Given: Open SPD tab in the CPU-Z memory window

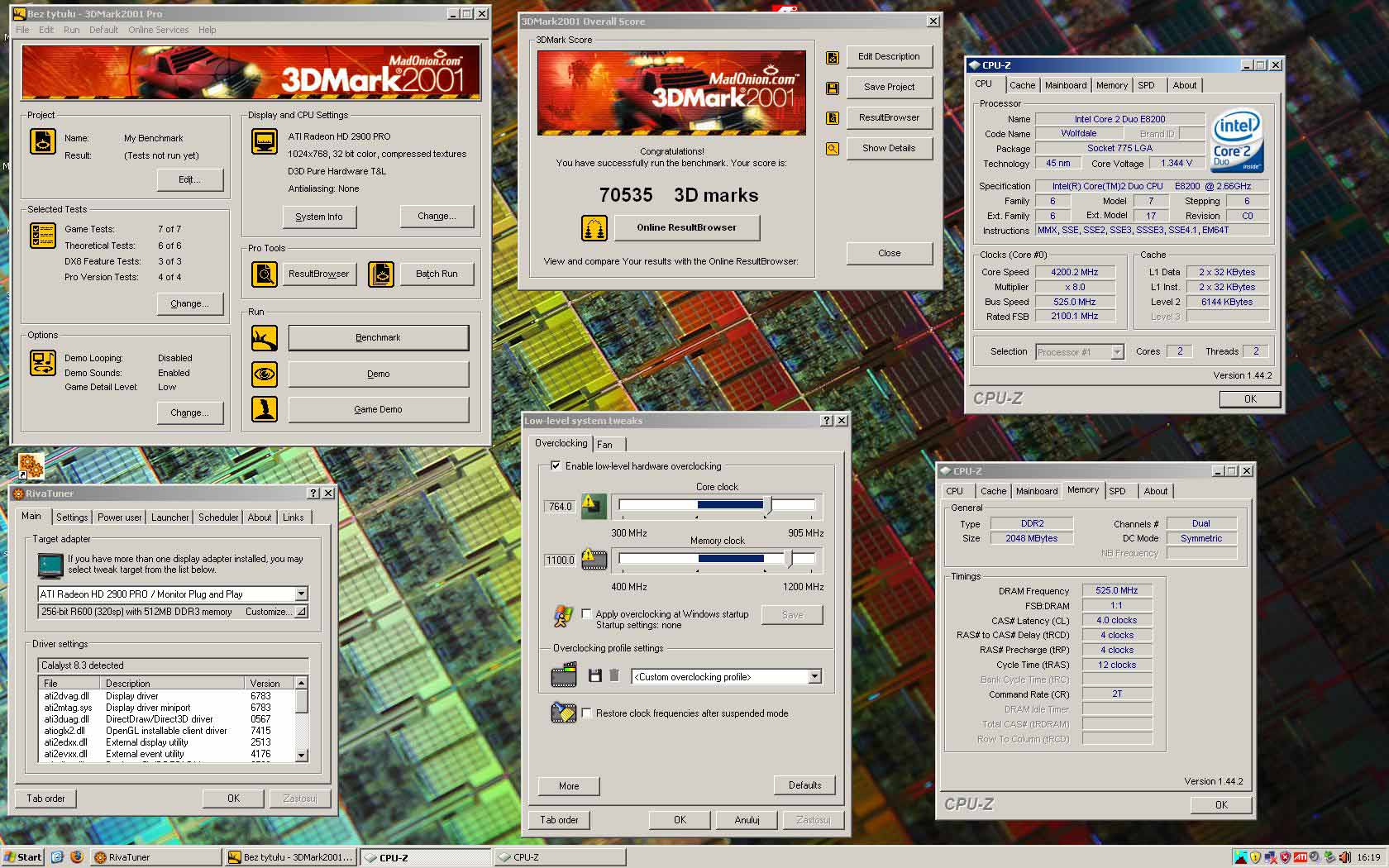Looking at the screenshot, I should point(1117,491).
